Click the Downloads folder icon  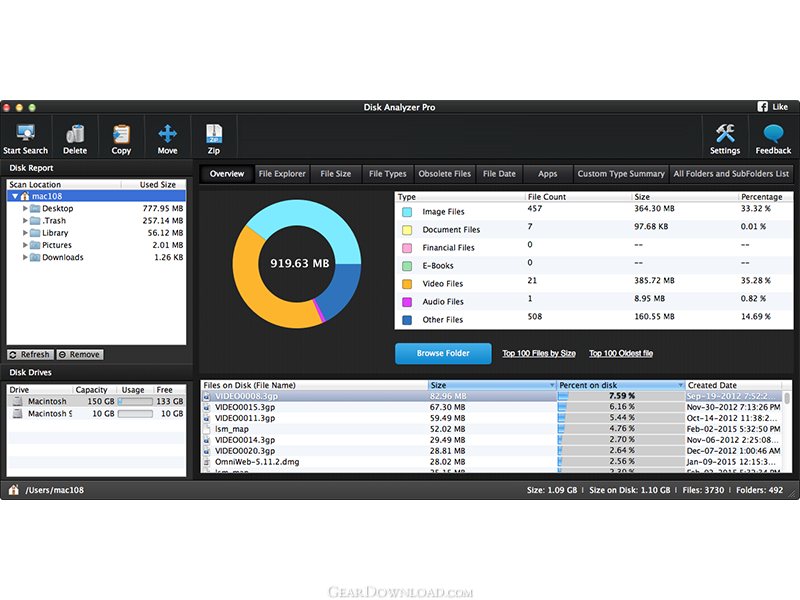click(35, 257)
